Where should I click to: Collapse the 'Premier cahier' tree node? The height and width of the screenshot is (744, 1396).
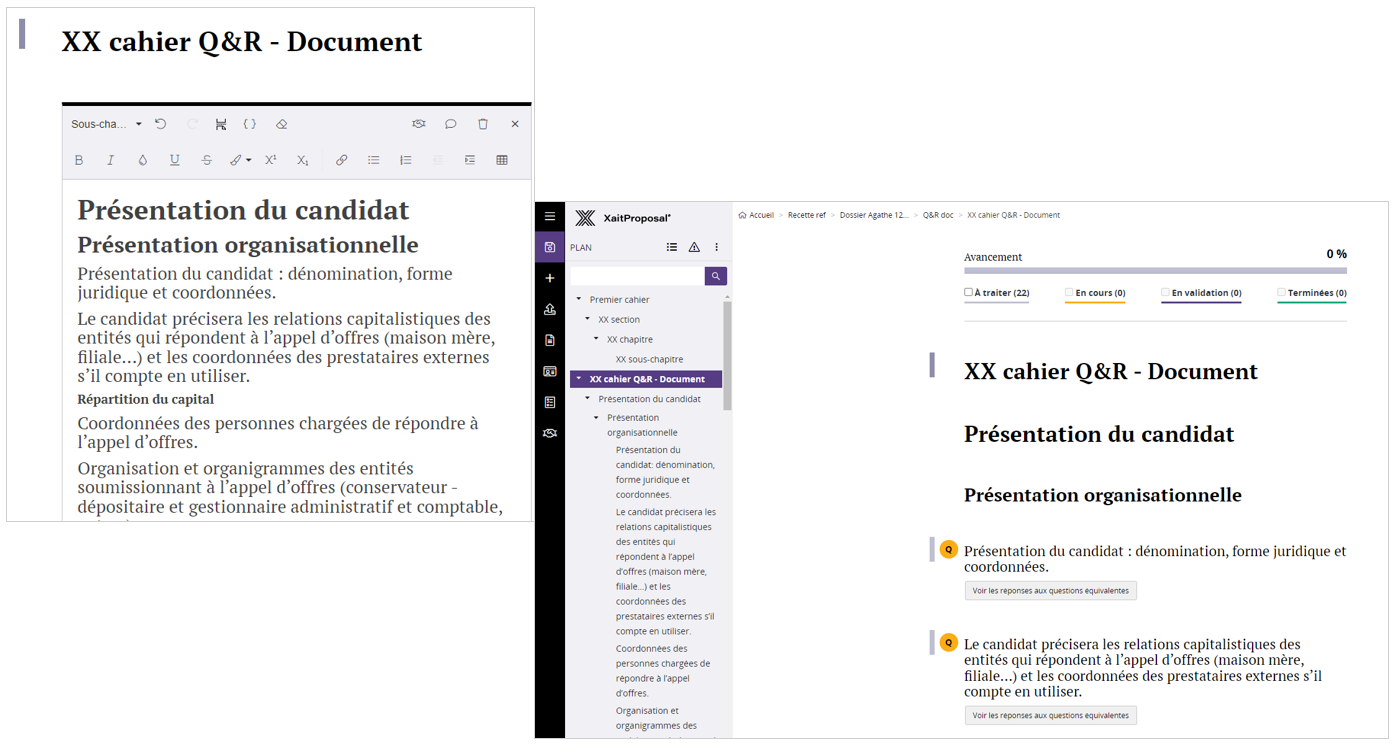pyautogui.click(x=579, y=299)
